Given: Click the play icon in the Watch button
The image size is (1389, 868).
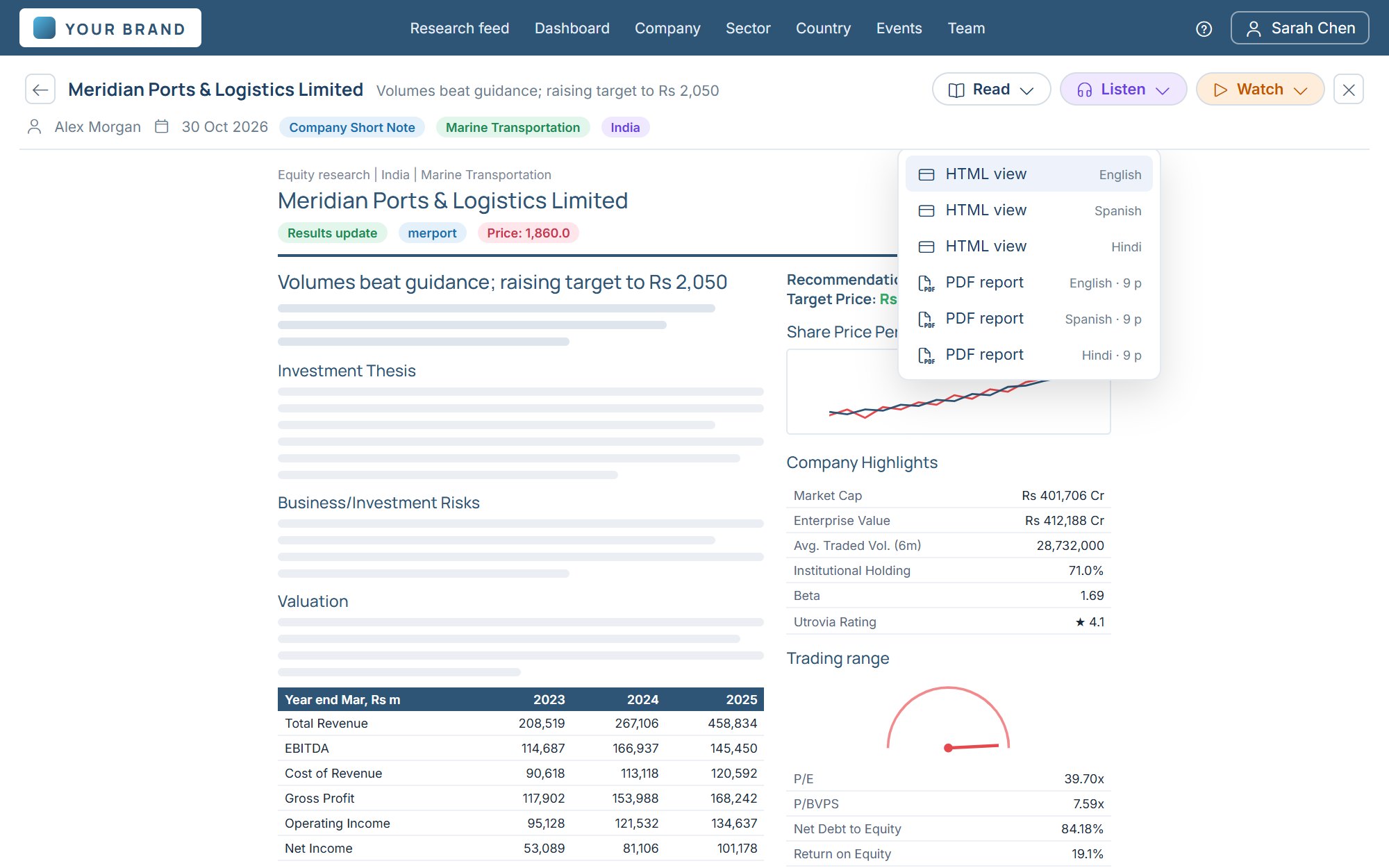Looking at the screenshot, I should click(x=1220, y=90).
